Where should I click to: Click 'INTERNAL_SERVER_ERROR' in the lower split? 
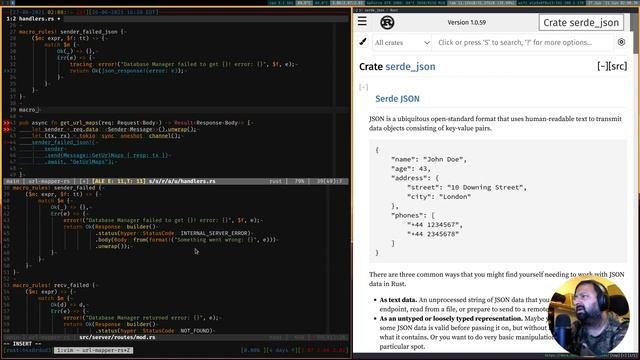pos(215,233)
